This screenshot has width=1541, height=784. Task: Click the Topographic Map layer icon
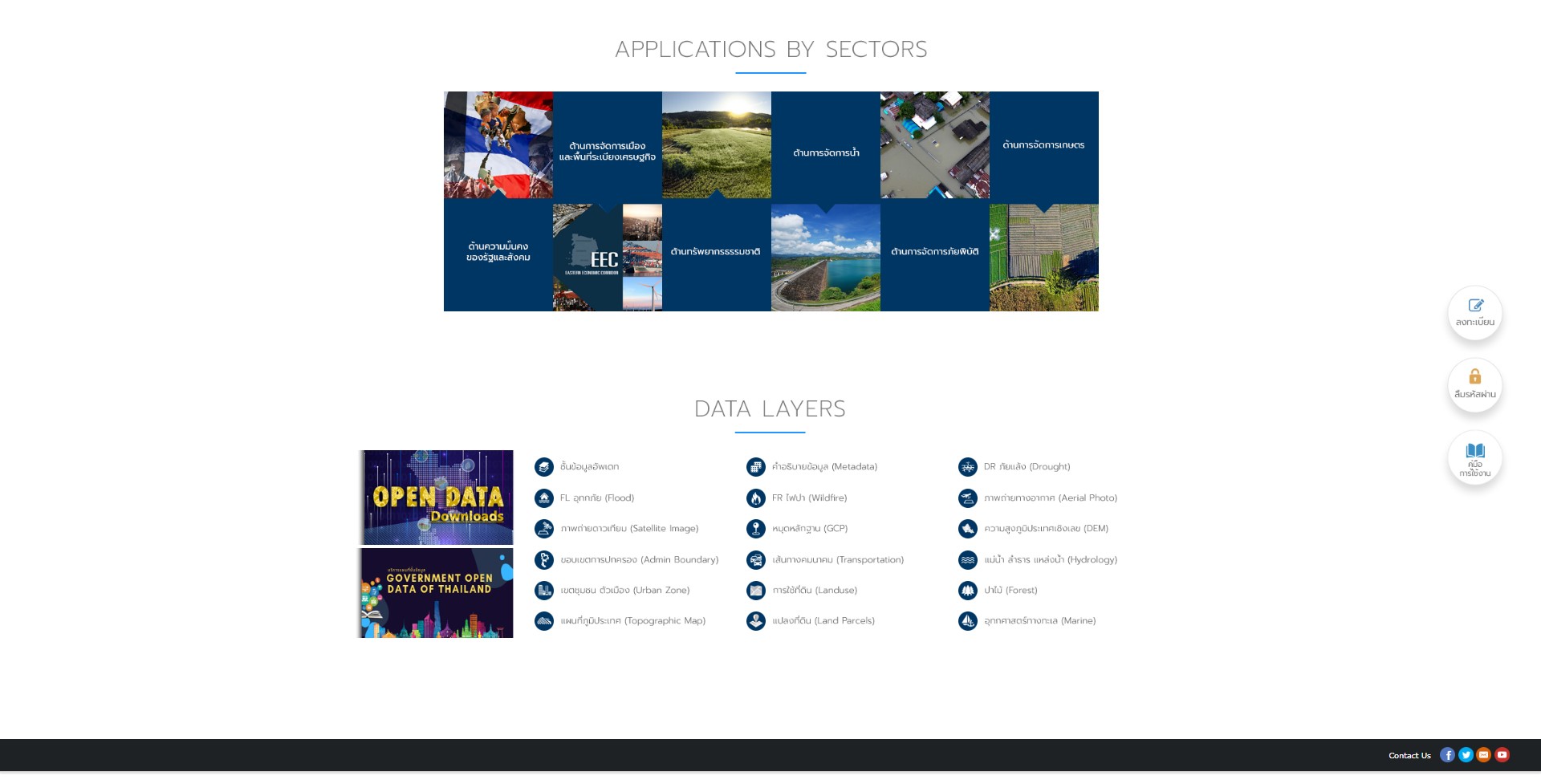pyautogui.click(x=544, y=621)
